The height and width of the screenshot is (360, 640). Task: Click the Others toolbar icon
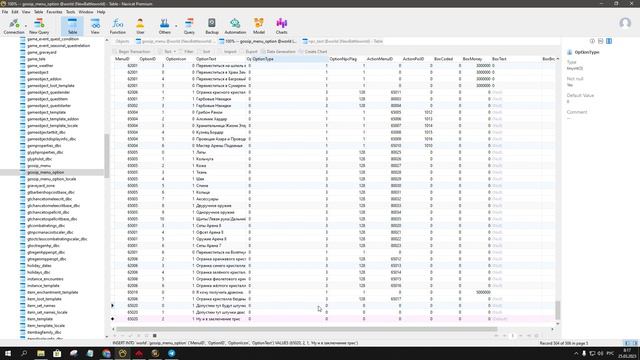tap(164, 26)
